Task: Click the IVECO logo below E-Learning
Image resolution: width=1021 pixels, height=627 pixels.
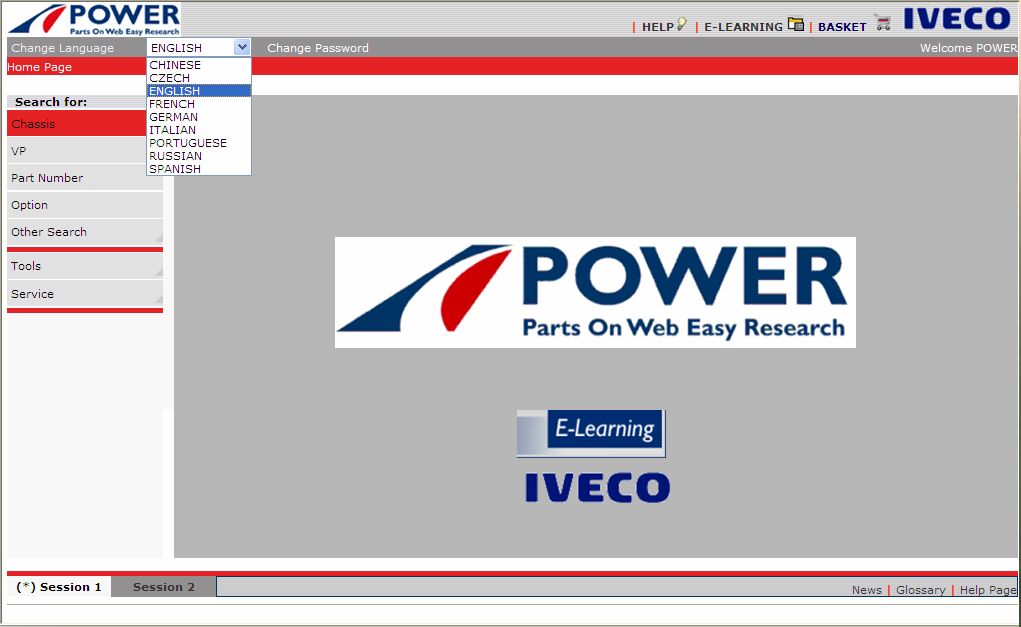Action: 597,488
